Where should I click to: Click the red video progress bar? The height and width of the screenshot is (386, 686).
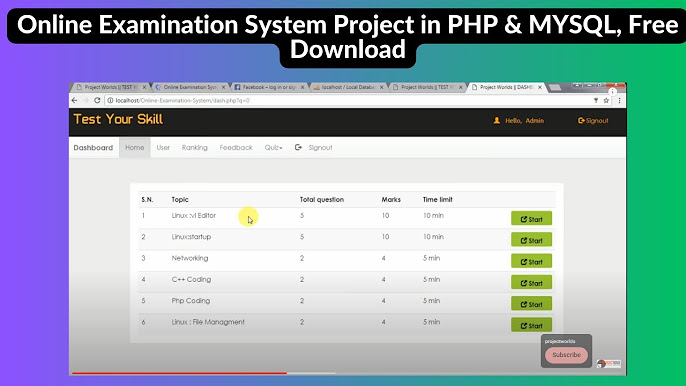(x=179, y=373)
